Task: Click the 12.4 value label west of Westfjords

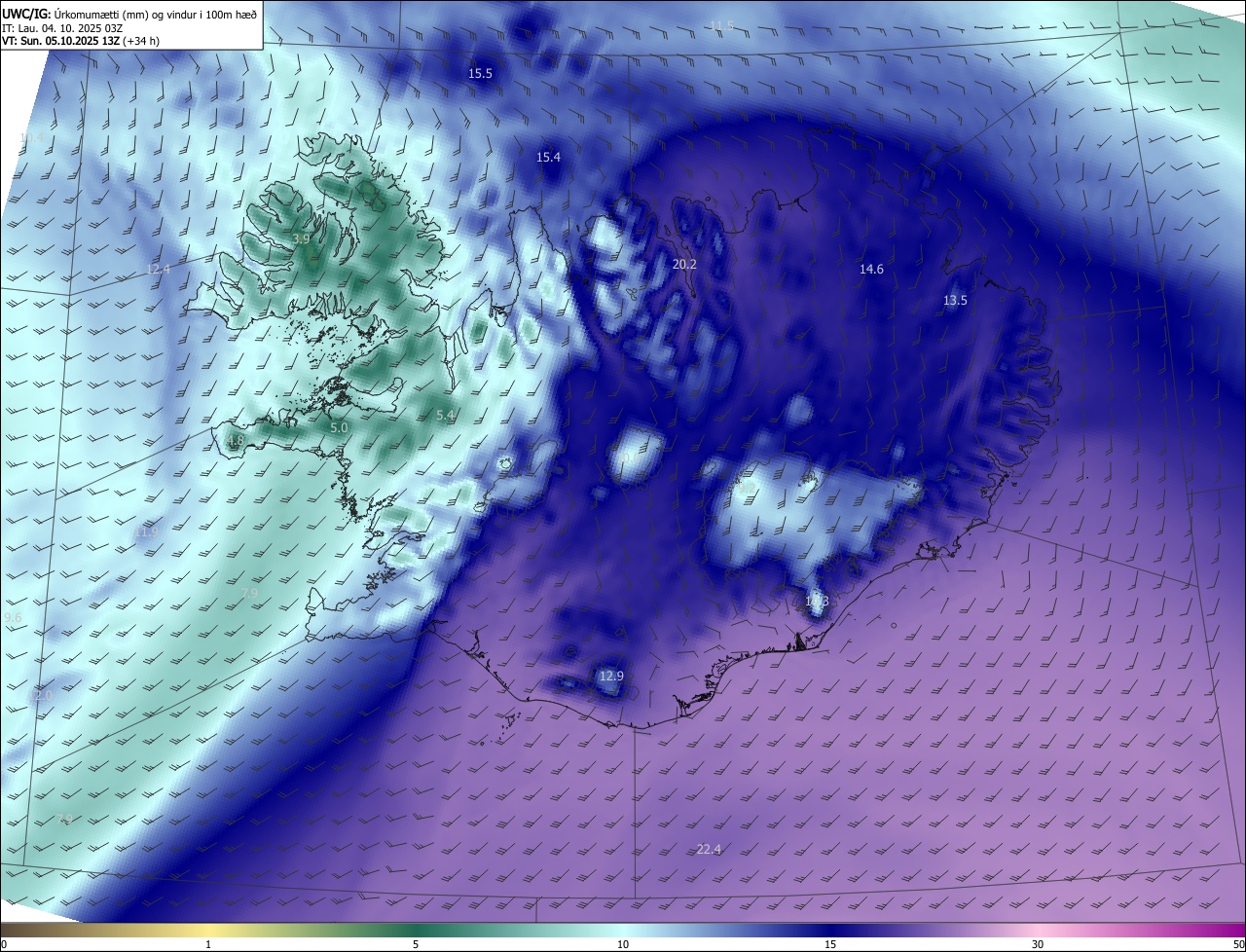Action: [x=158, y=270]
